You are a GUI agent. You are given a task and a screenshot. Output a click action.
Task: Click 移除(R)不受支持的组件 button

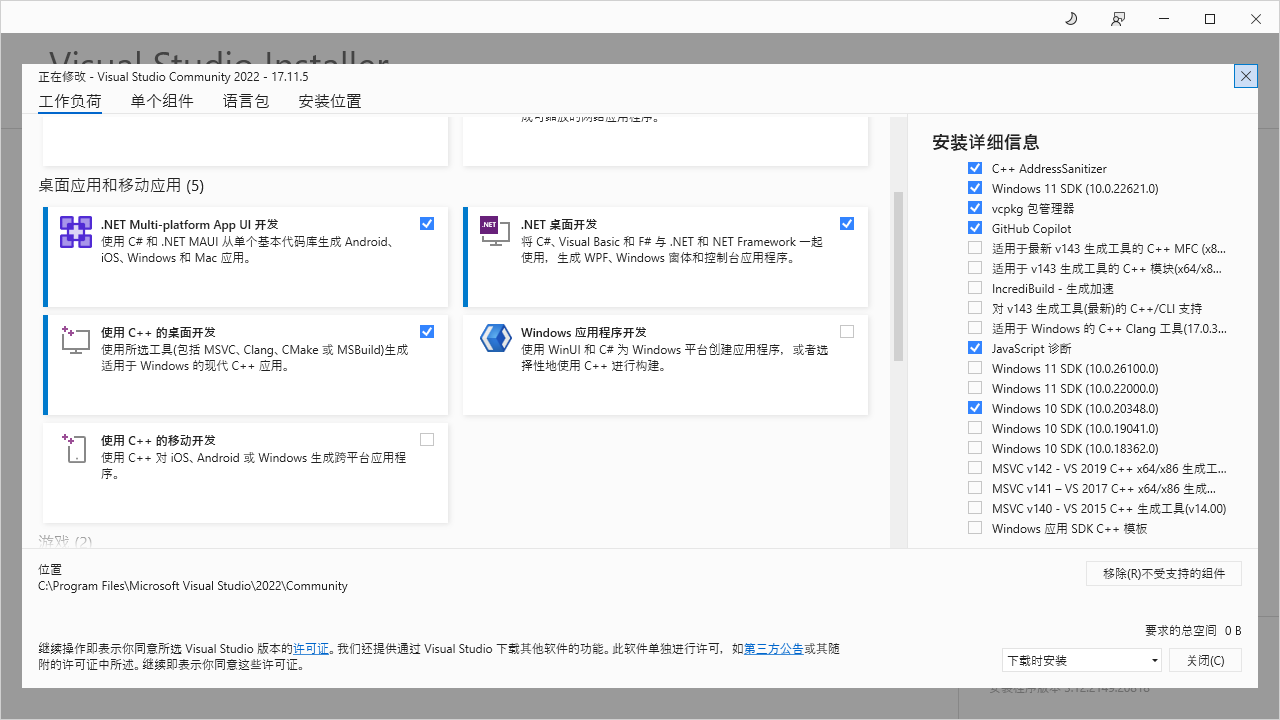pos(1164,573)
